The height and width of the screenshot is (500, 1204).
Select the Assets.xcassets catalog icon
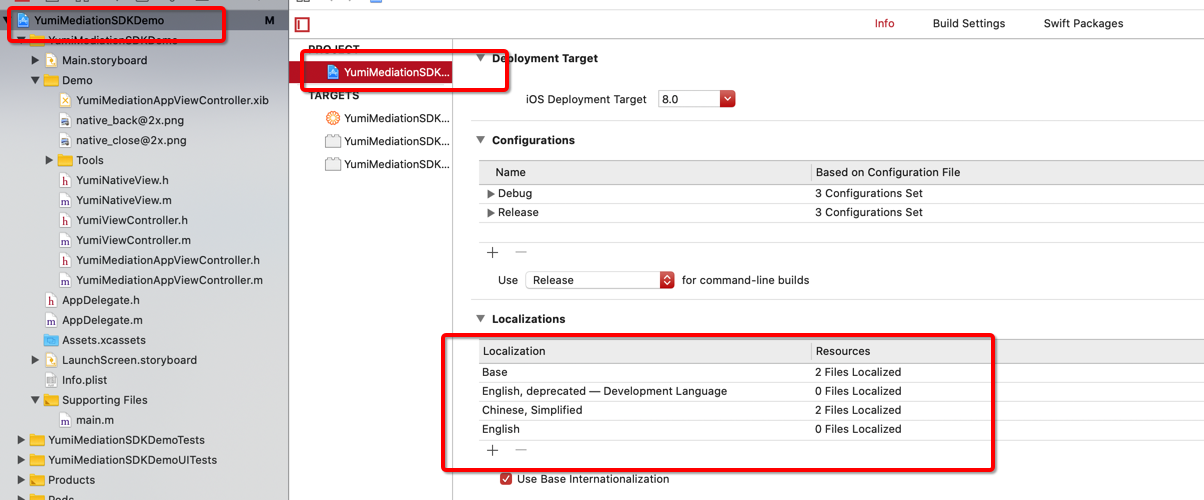52,340
